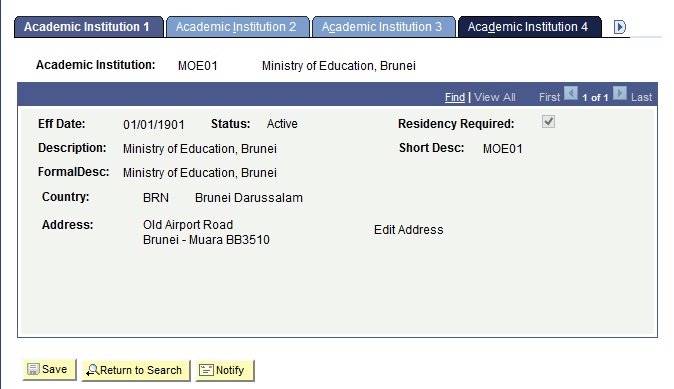This screenshot has height=389, width=674.
Task: Go to previous row arrow icon
Action: 570,93
